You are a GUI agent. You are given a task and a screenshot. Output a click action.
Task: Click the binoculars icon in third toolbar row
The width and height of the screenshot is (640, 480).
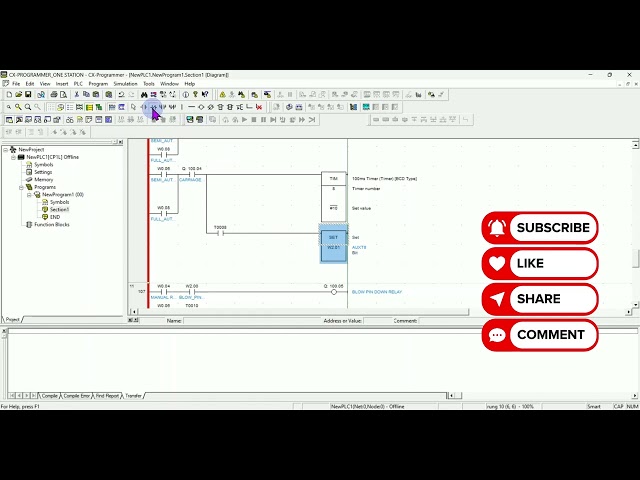click(70, 120)
